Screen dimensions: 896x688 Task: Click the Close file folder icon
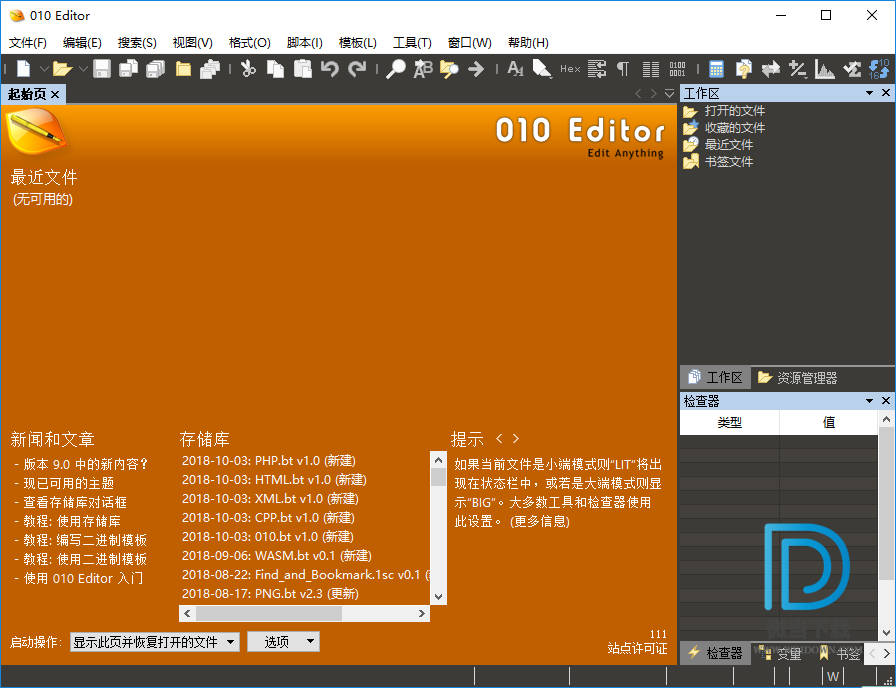183,69
